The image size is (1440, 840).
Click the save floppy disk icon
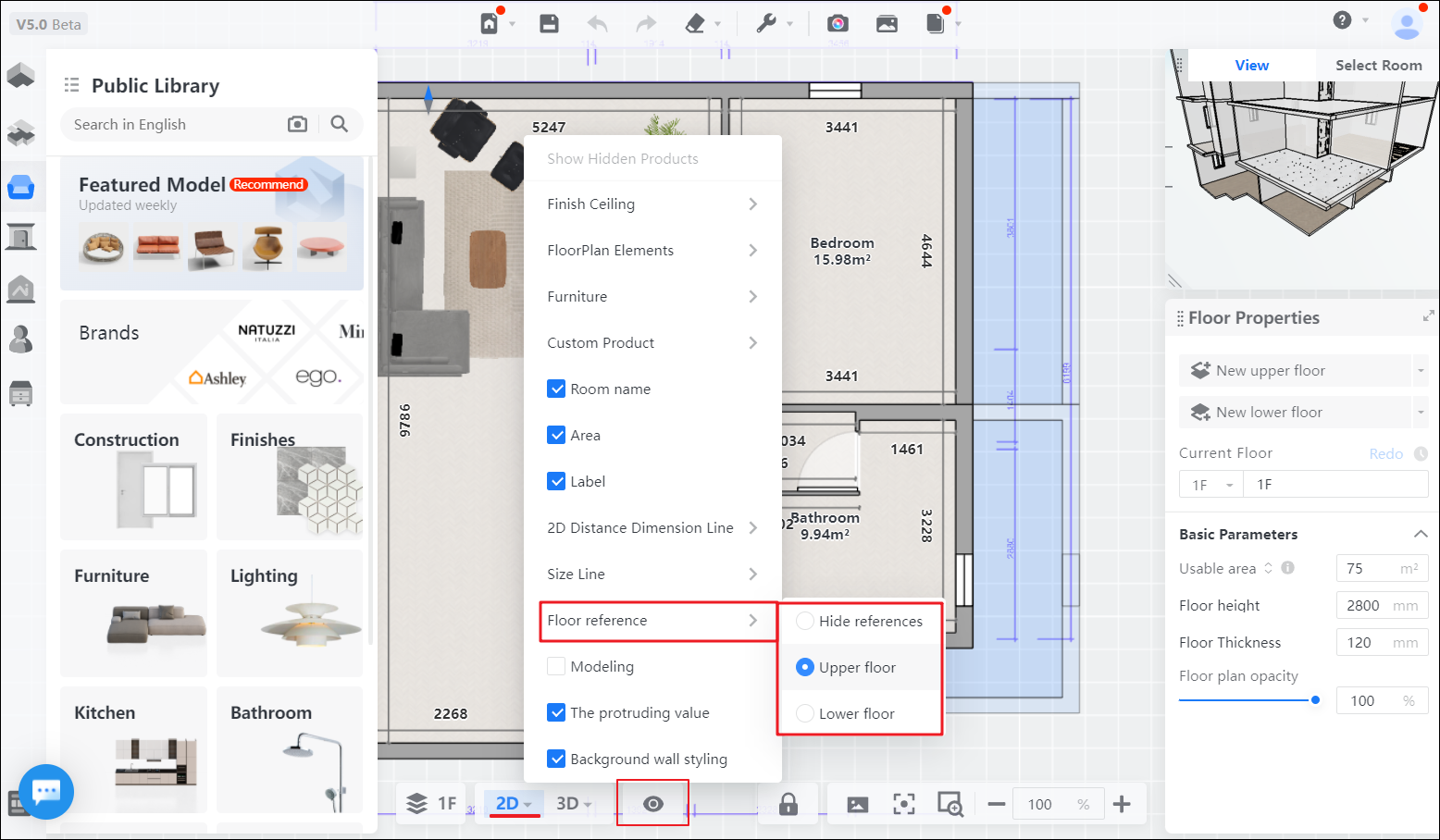(x=549, y=24)
